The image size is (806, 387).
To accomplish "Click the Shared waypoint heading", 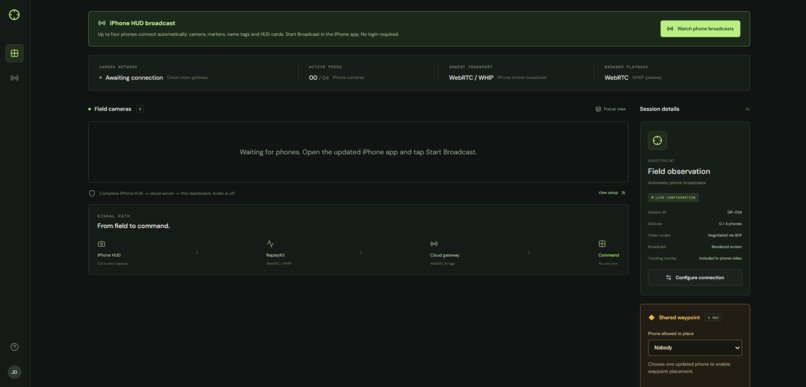I will pos(679,318).
